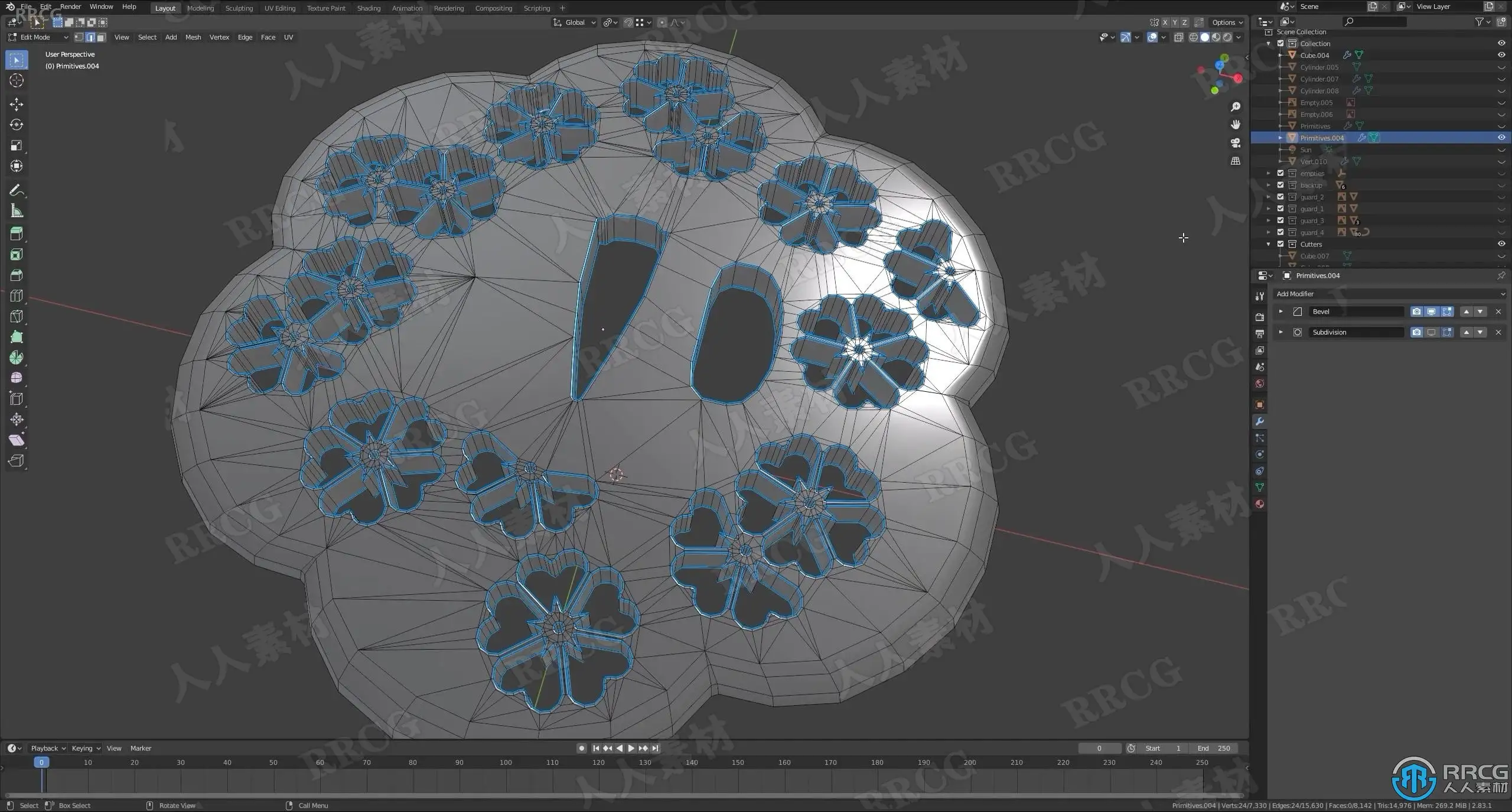The height and width of the screenshot is (812, 1512).
Task: Hide Cube.004 using its eye icon
Action: (1501, 55)
